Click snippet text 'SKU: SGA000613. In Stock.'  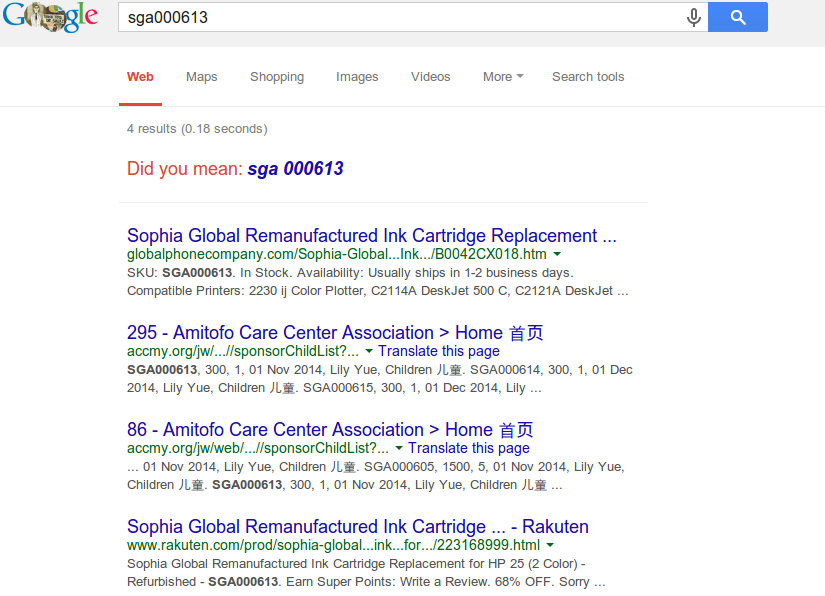coord(208,273)
